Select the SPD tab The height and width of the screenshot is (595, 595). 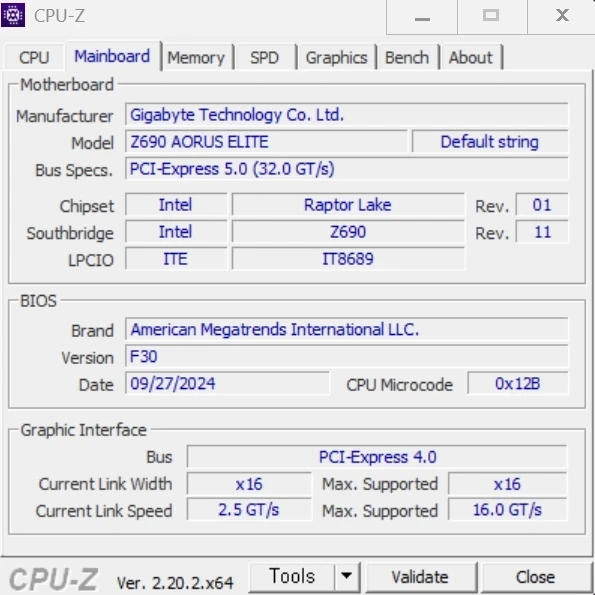click(264, 58)
